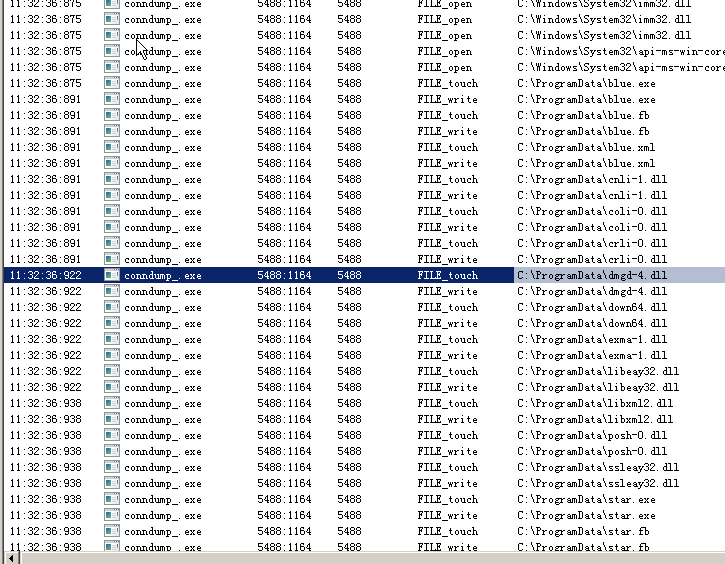
Task: Click the process icon in the FILE_touch libxml2.dll row
Action: 112,403
